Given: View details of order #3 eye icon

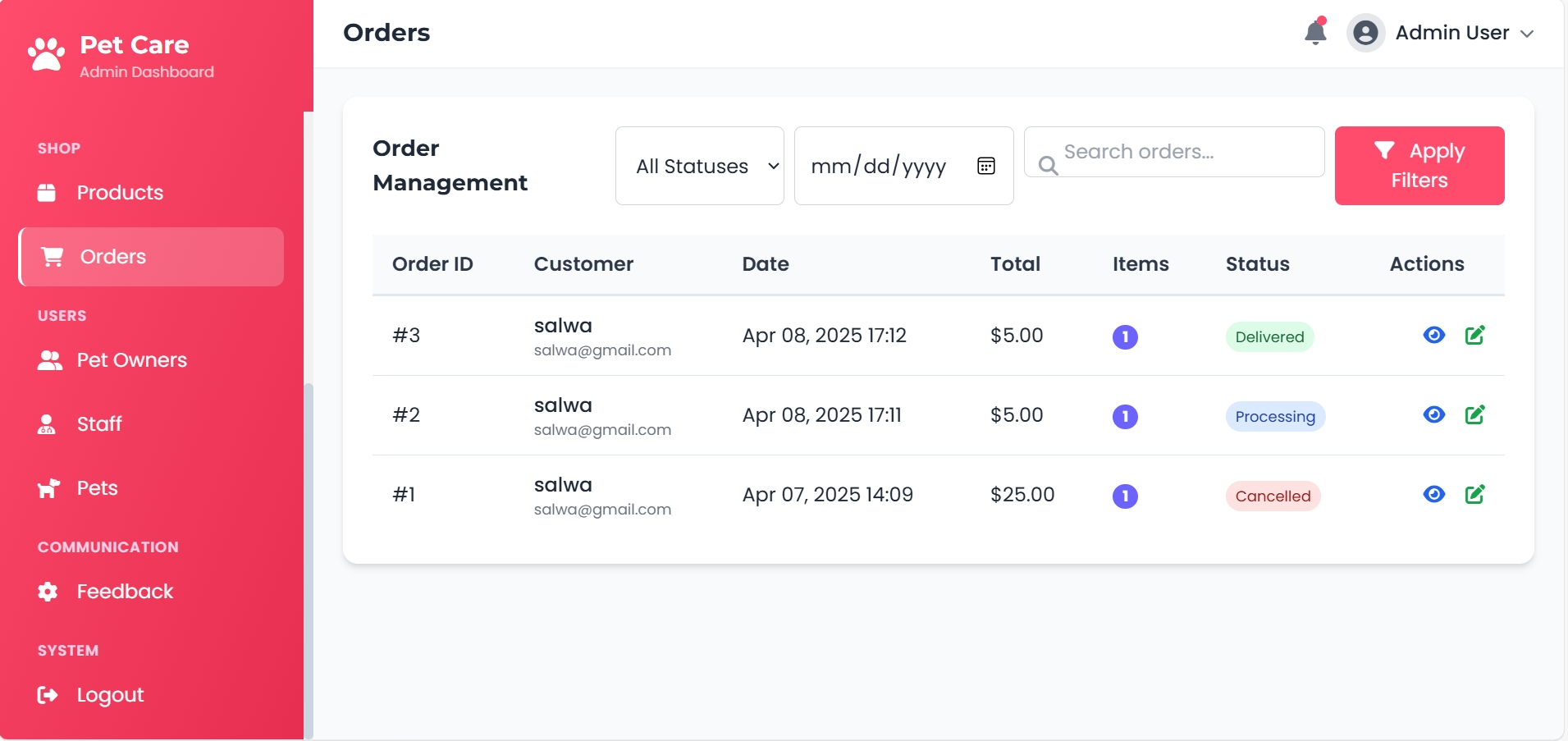Looking at the screenshot, I should point(1433,336).
